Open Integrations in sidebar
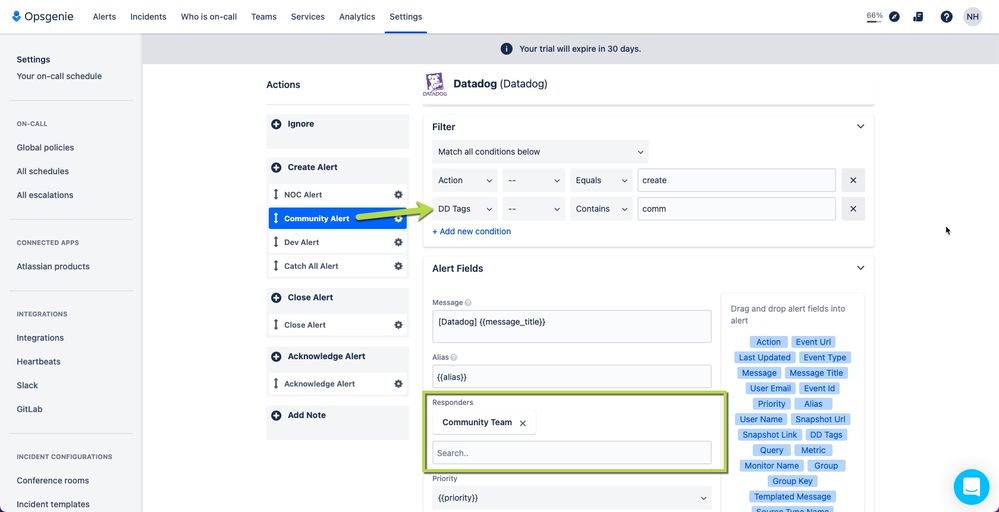This screenshot has width=999, height=512. [40, 338]
